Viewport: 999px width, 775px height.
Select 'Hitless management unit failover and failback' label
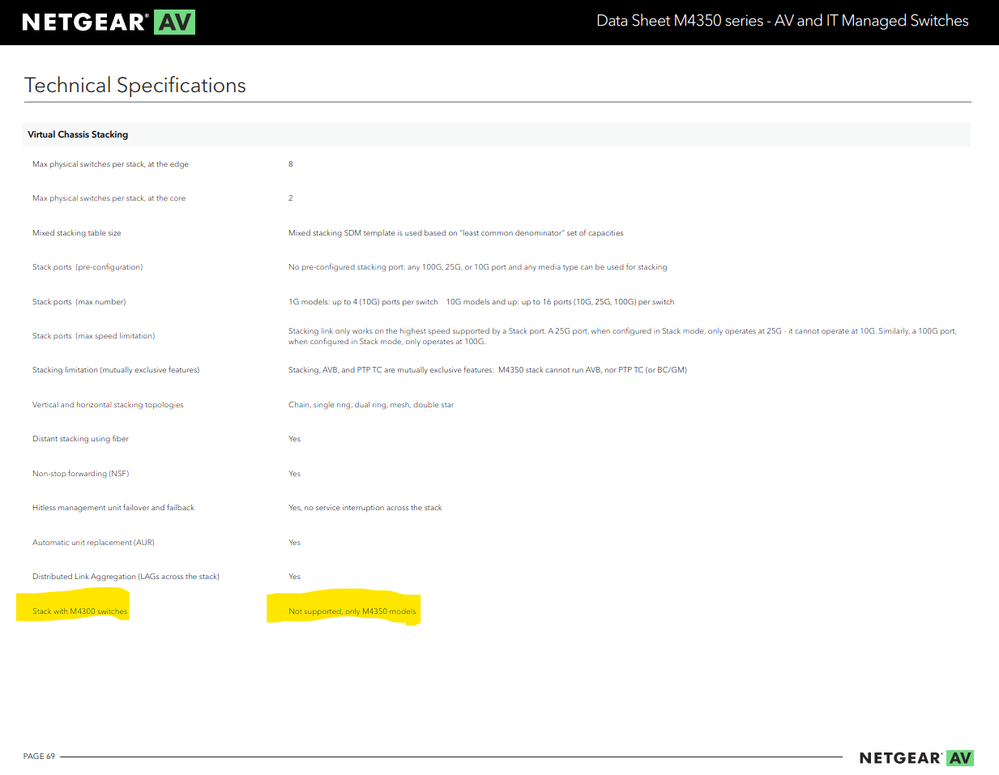point(113,507)
